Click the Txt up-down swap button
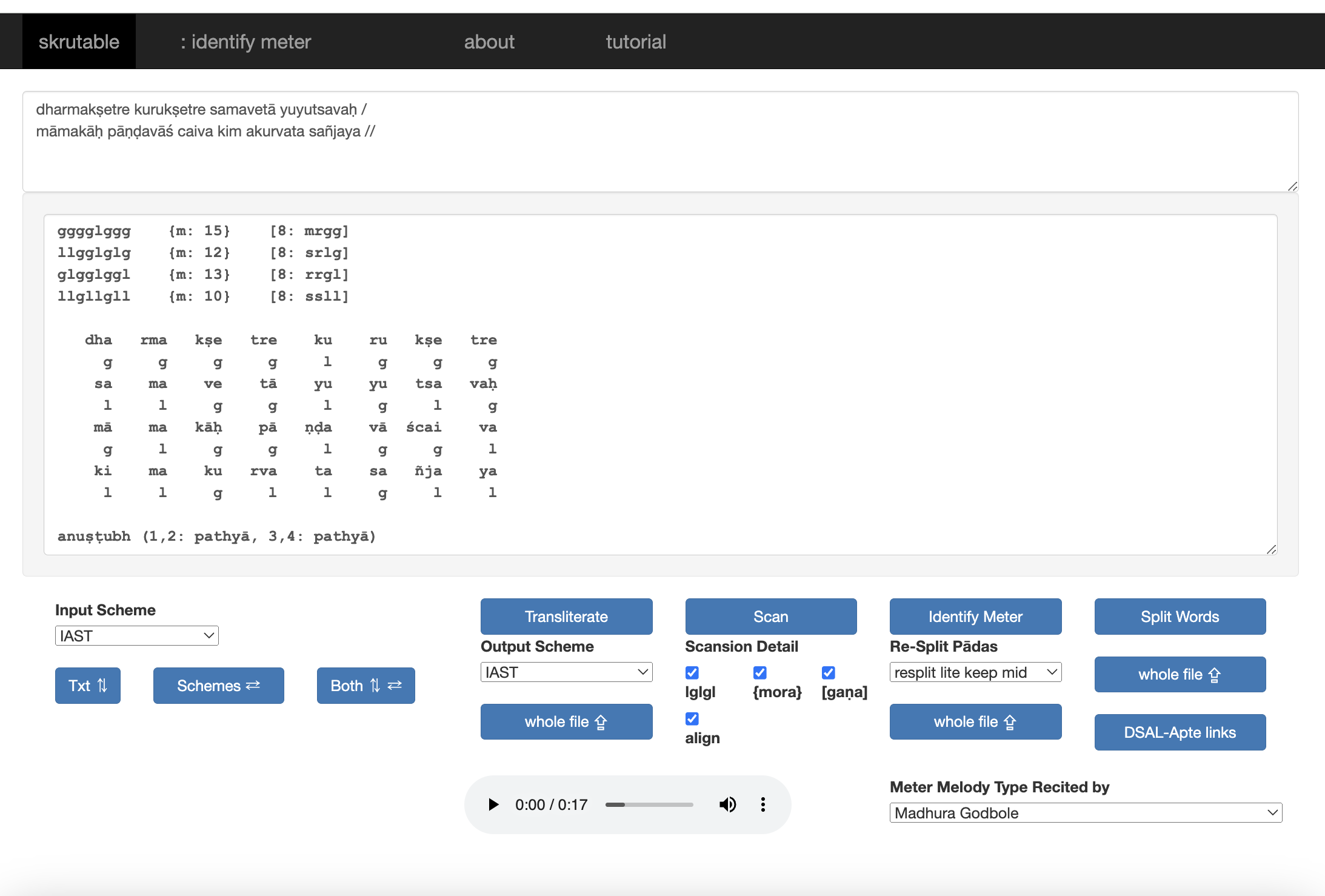 click(x=88, y=686)
